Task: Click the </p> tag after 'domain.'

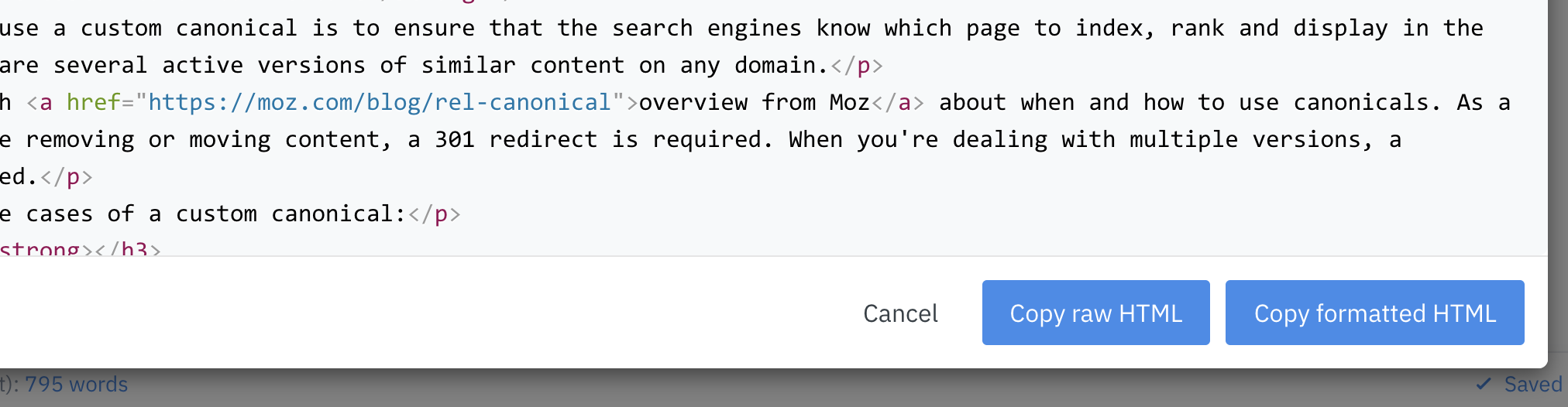Action: tap(856, 65)
